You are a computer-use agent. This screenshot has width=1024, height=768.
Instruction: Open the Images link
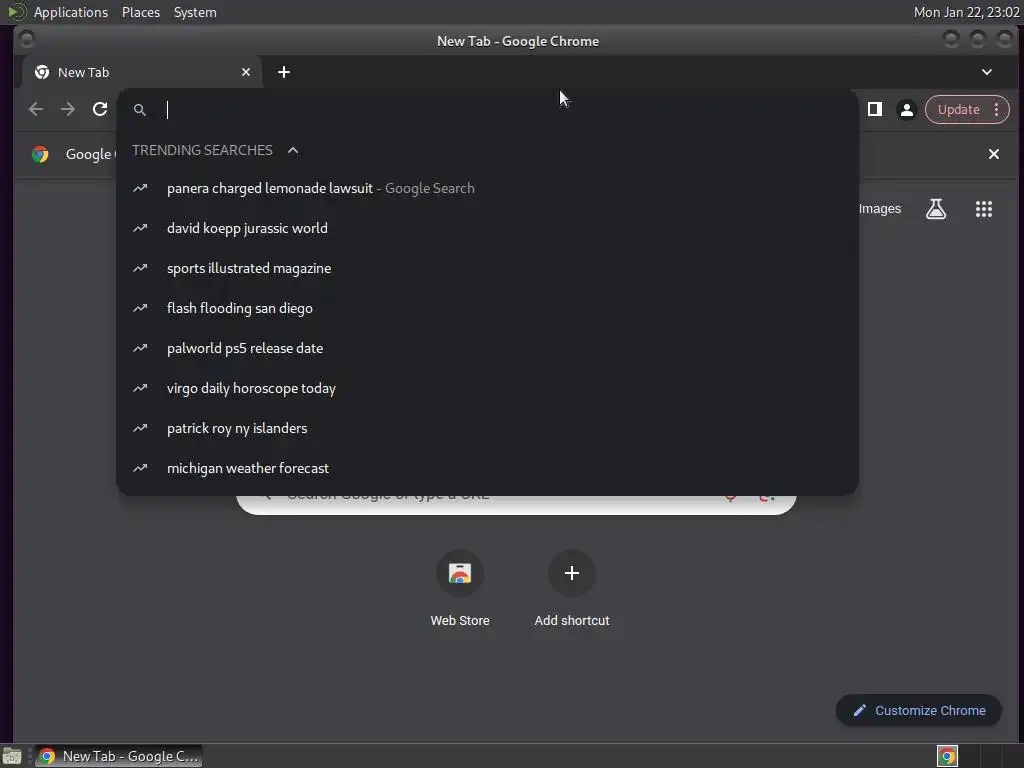pyautogui.click(x=880, y=209)
